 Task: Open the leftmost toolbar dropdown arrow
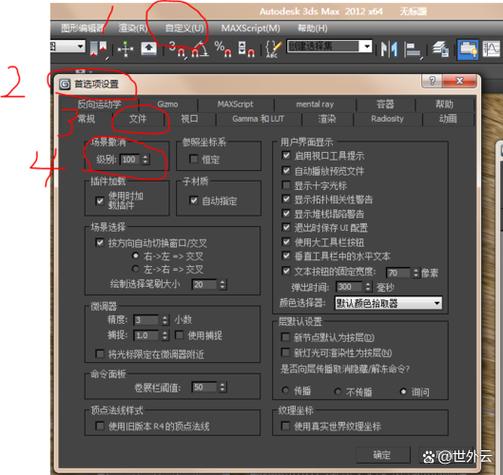click(80, 46)
